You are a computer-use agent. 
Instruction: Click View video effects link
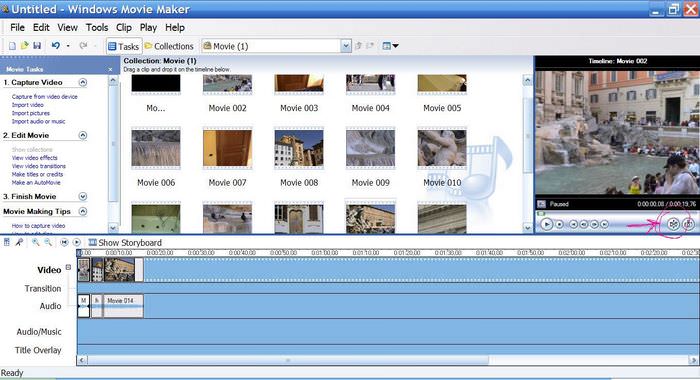pos(35,158)
